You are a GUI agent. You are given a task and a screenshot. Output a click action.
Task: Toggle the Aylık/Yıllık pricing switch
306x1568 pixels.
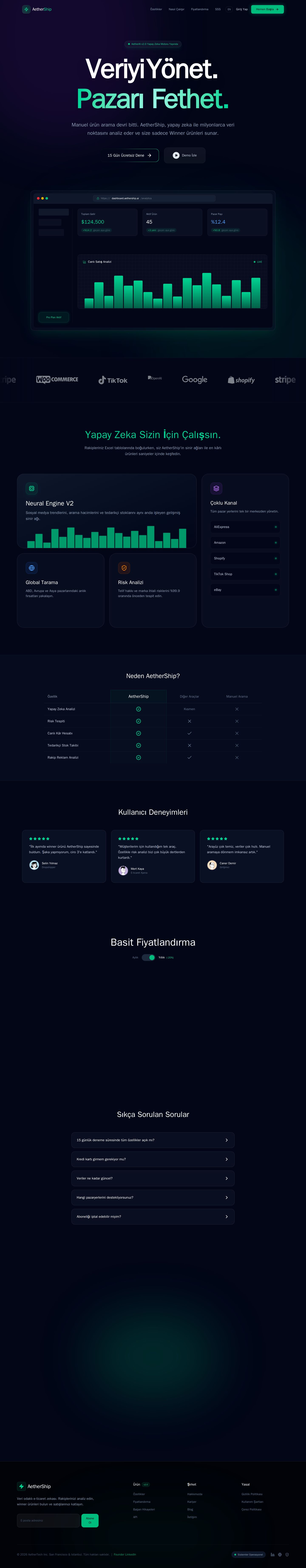149,958
